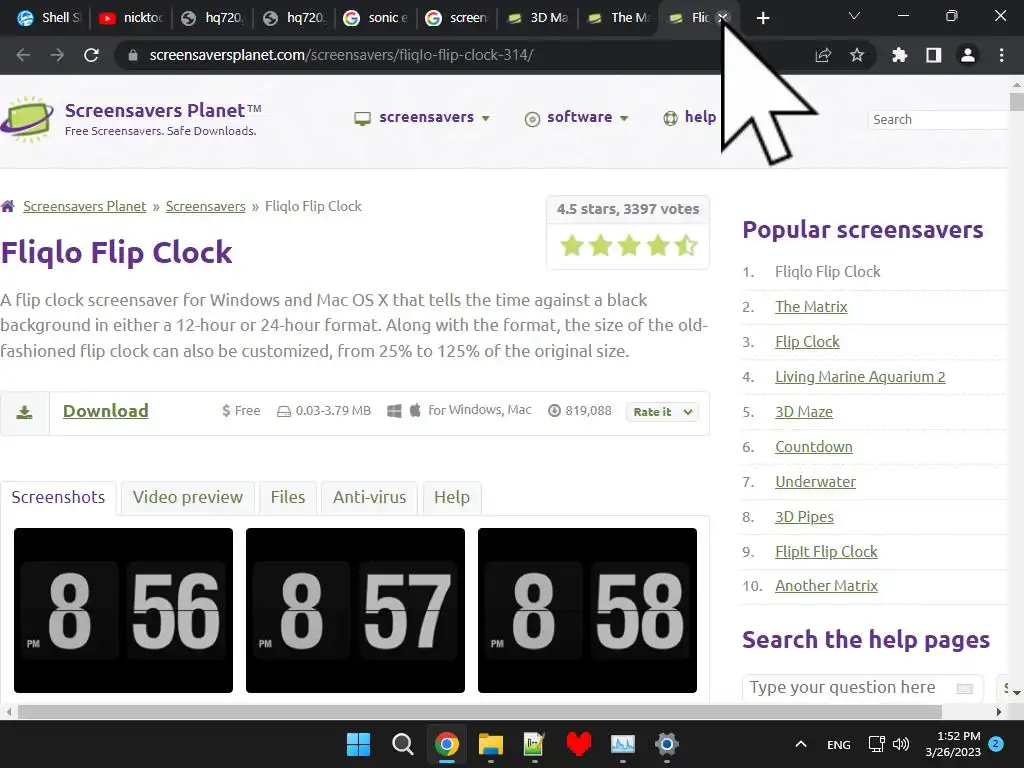Open the 3D Pipes screensaver link
Screen dimensions: 1024x768
click(x=805, y=517)
